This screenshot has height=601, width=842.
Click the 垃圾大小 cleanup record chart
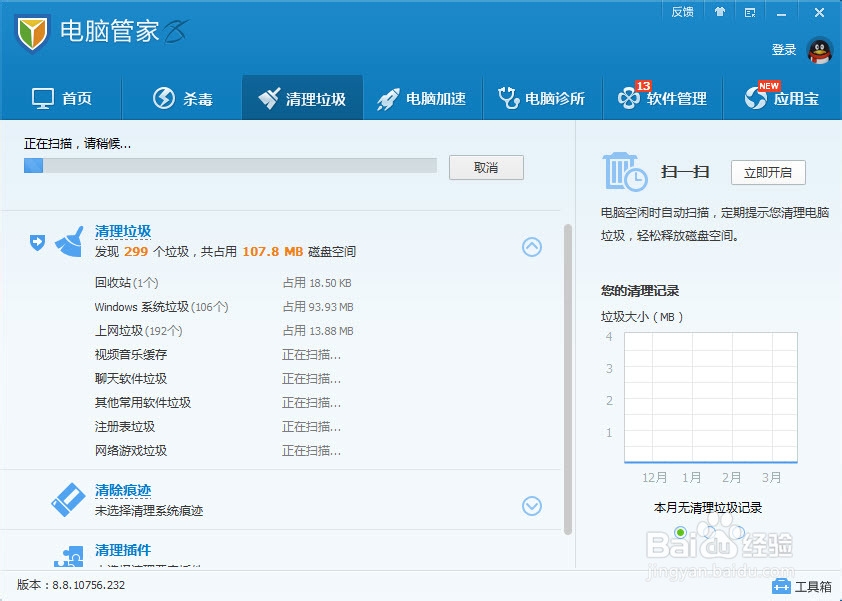point(710,395)
